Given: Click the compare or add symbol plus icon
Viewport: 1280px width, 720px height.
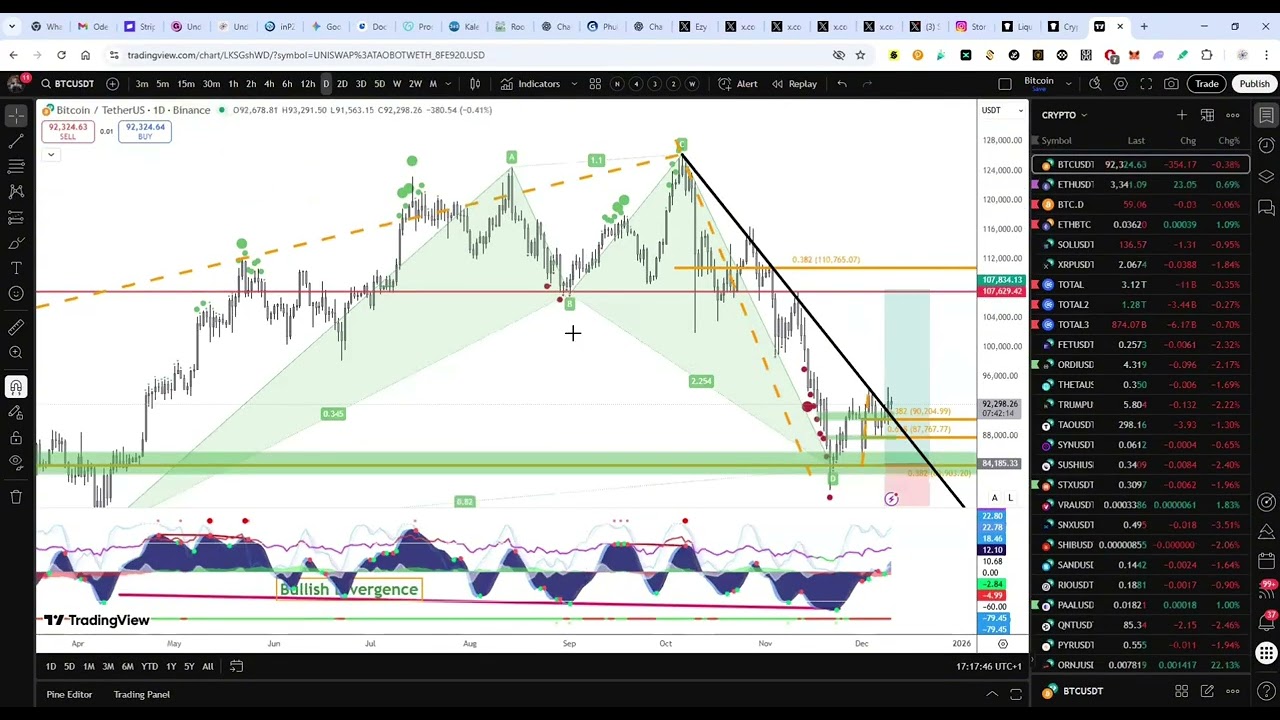Looking at the screenshot, I should [x=112, y=84].
